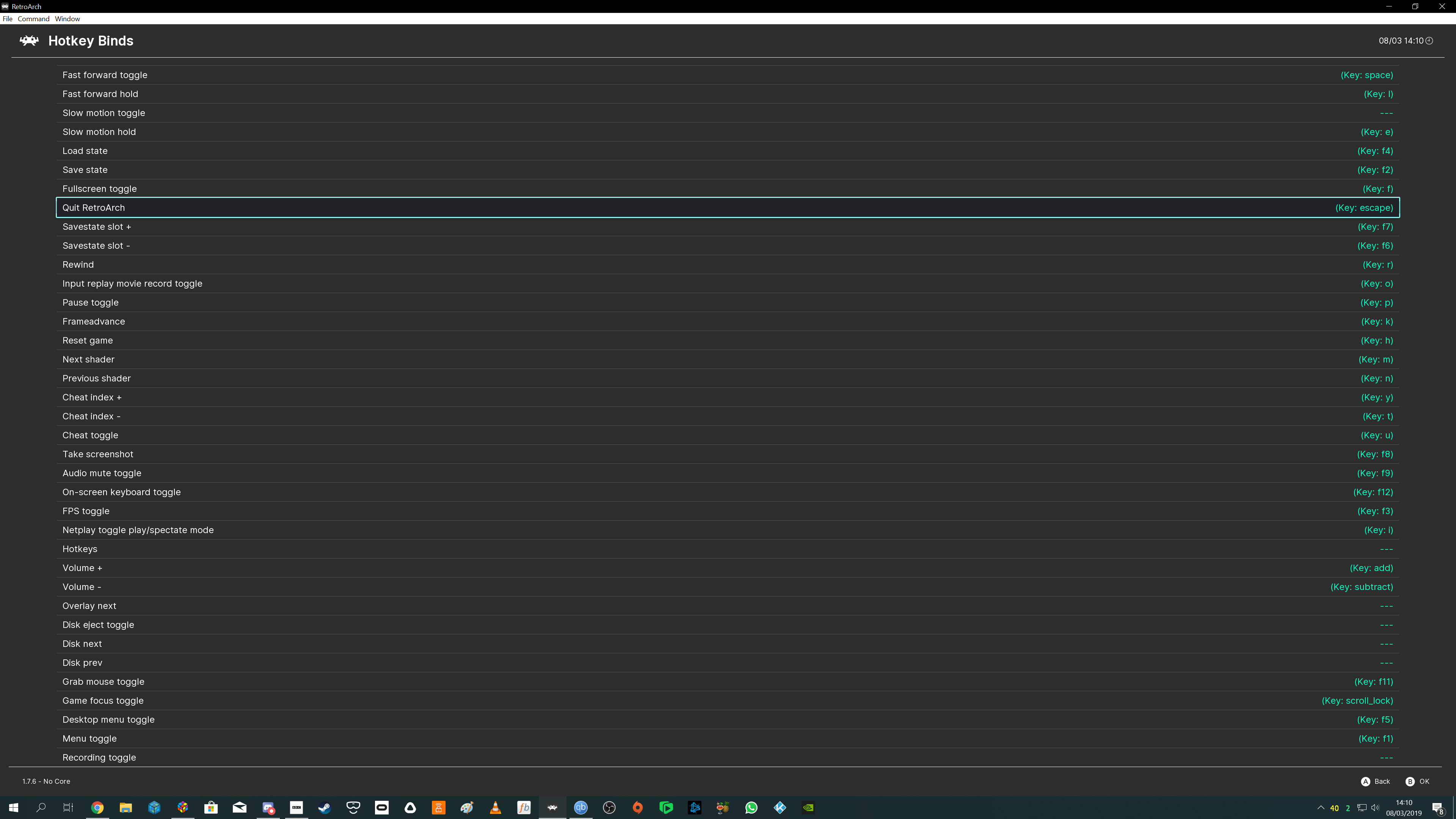
Task: Open the volume speaker tray icon
Action: [1375, 808]
